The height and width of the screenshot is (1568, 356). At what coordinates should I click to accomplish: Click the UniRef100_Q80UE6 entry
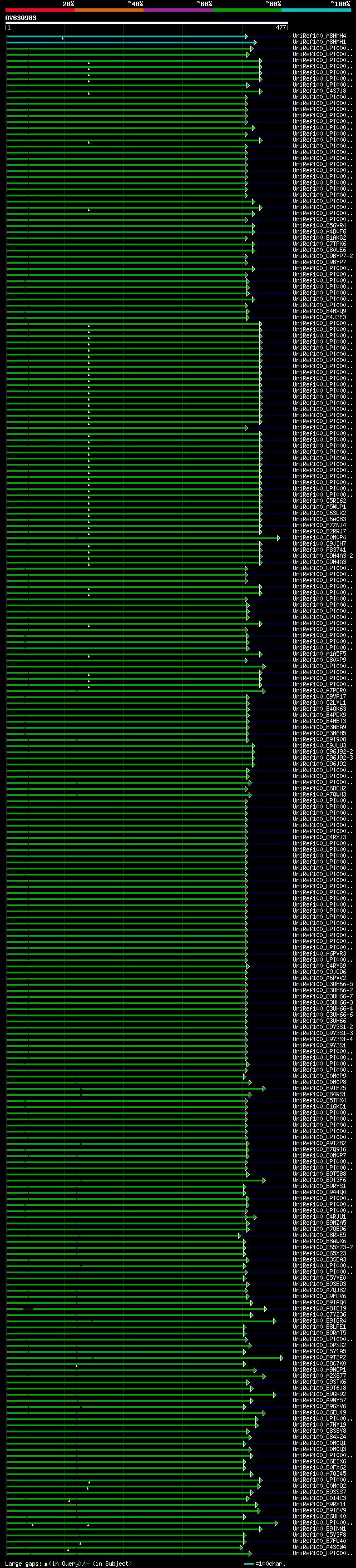[319, 250]
